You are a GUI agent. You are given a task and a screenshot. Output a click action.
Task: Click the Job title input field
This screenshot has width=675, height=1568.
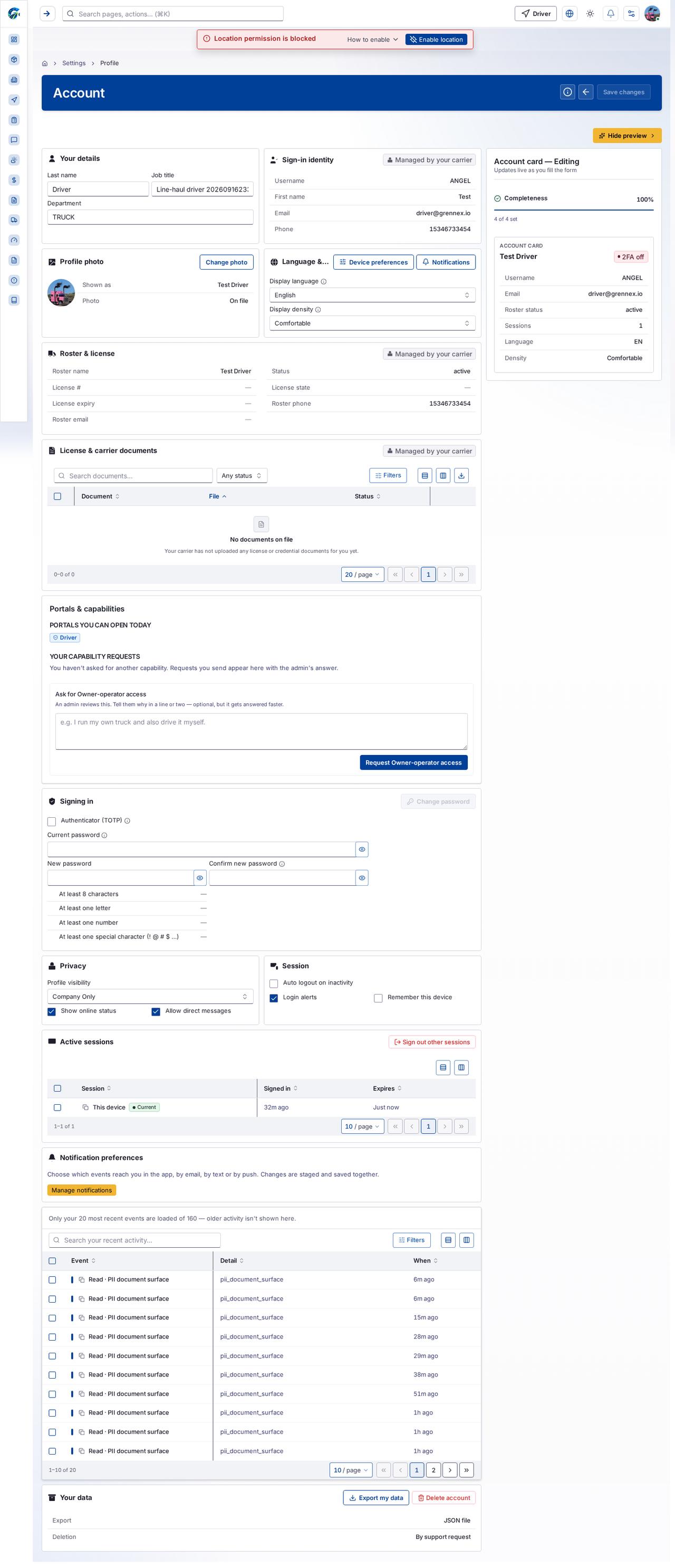[x=202, y=189]
